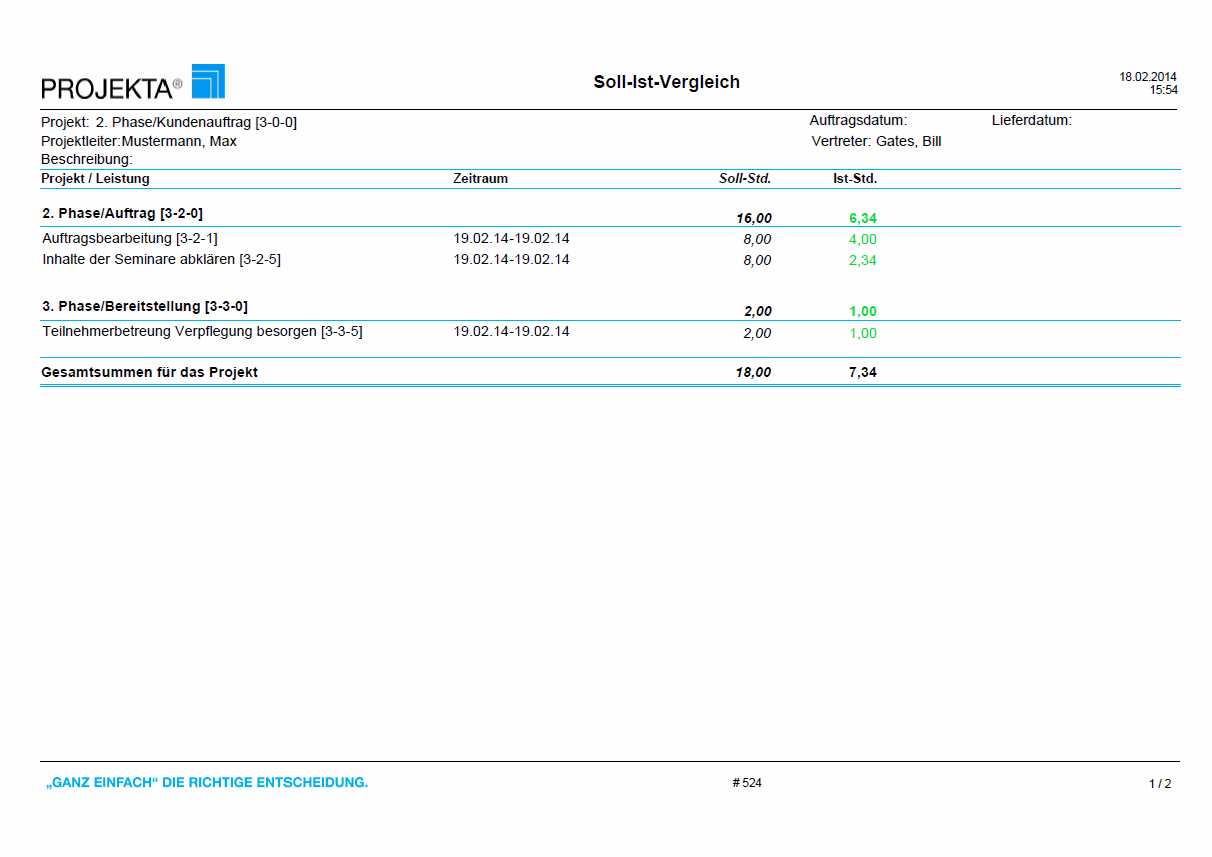Viewport: 1212px width, 857px height.
Task: Click the green 6,34 Ist-Std. value
Action: pos(862,218)
